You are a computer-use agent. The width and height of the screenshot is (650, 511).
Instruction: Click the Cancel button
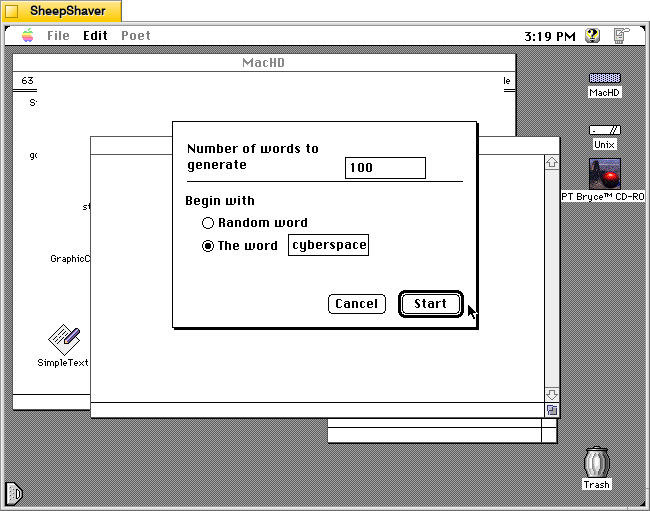(x=357, y=304)
